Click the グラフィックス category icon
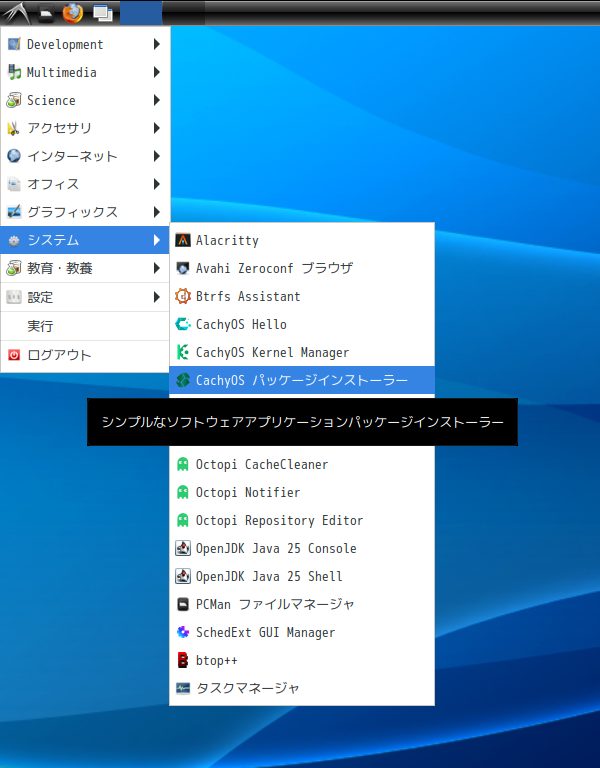 coord(14,212)
